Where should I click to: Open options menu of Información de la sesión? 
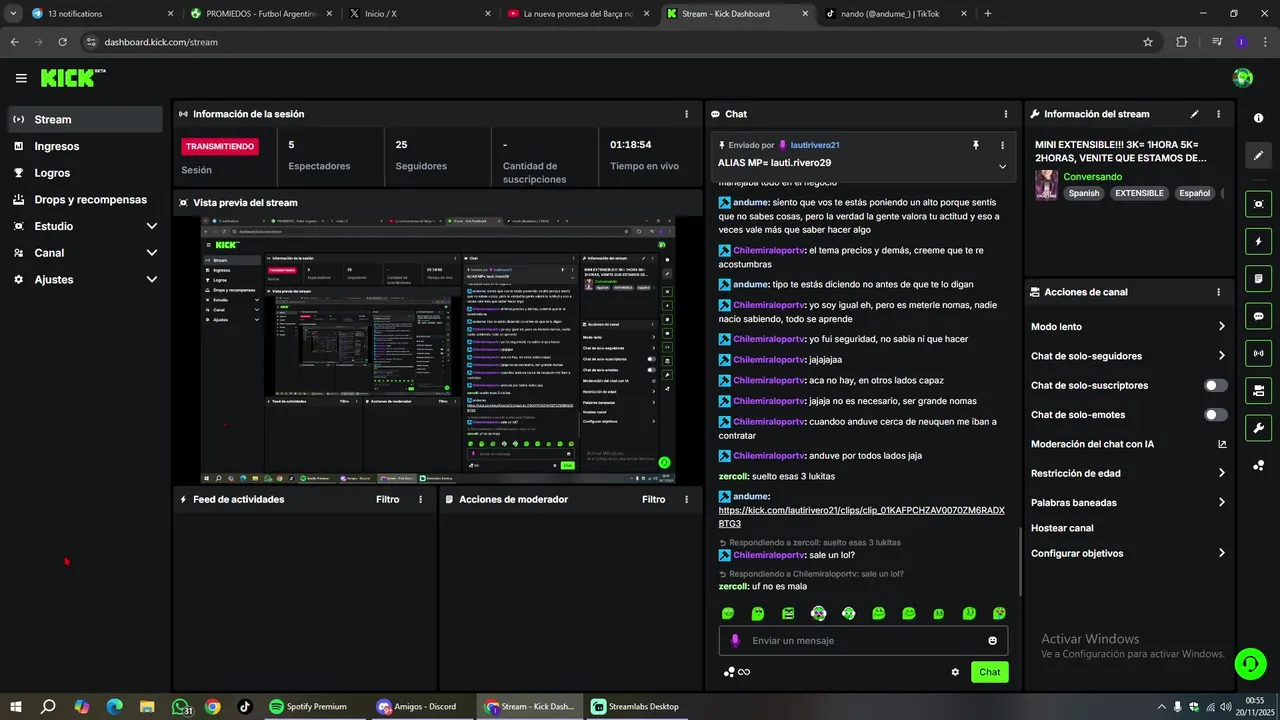pos(686,114)
